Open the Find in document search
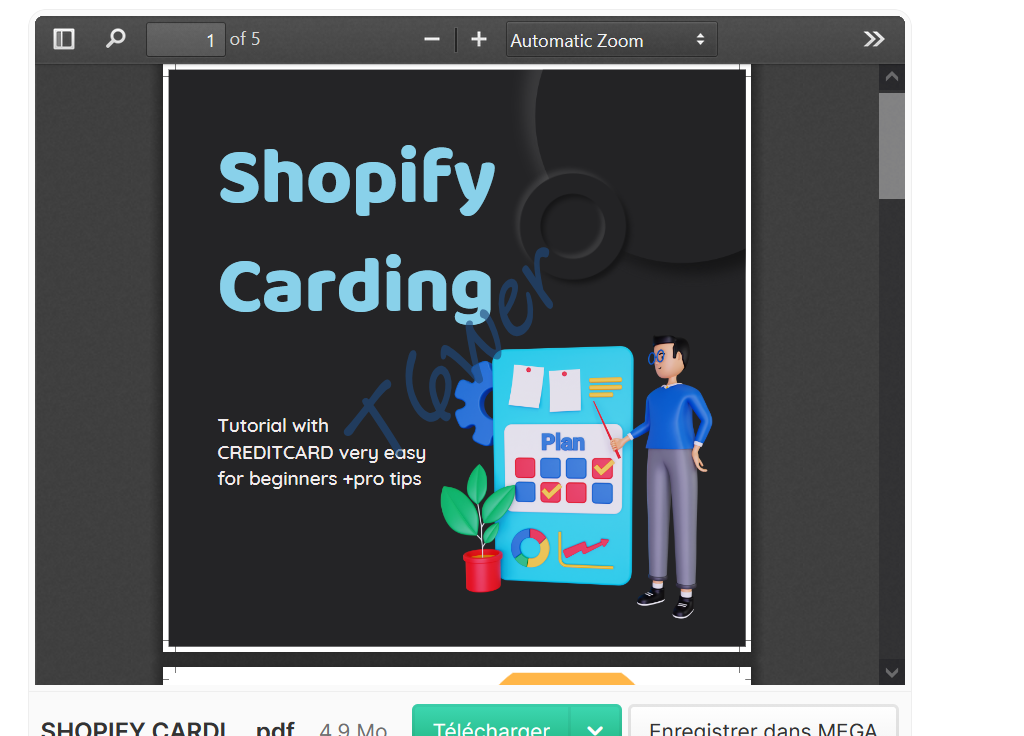The height and width of the screenshot is (736, 1024). point(115,38)
